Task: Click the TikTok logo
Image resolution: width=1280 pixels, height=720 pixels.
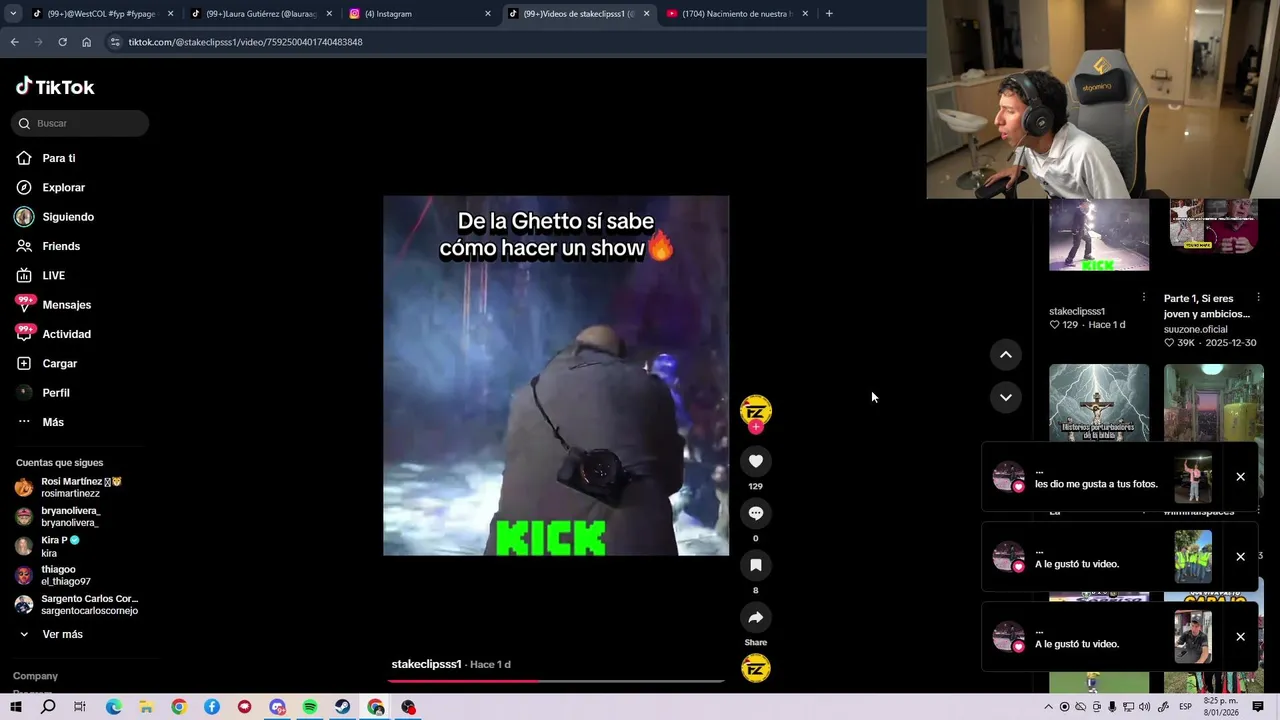Action: click(55, 87)
